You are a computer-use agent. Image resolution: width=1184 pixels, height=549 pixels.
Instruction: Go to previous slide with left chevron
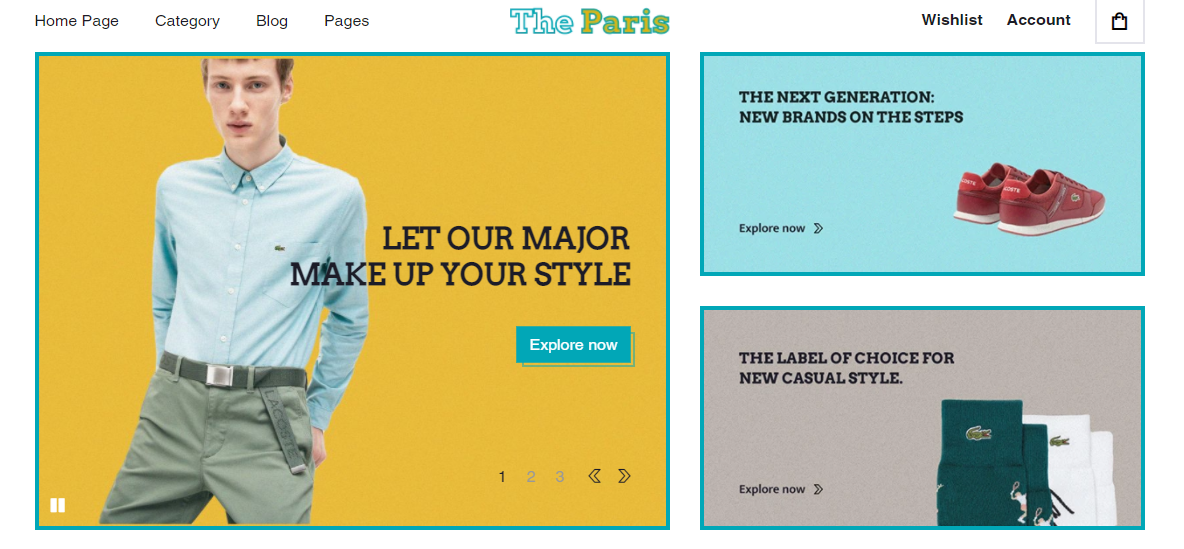(594, 476)
